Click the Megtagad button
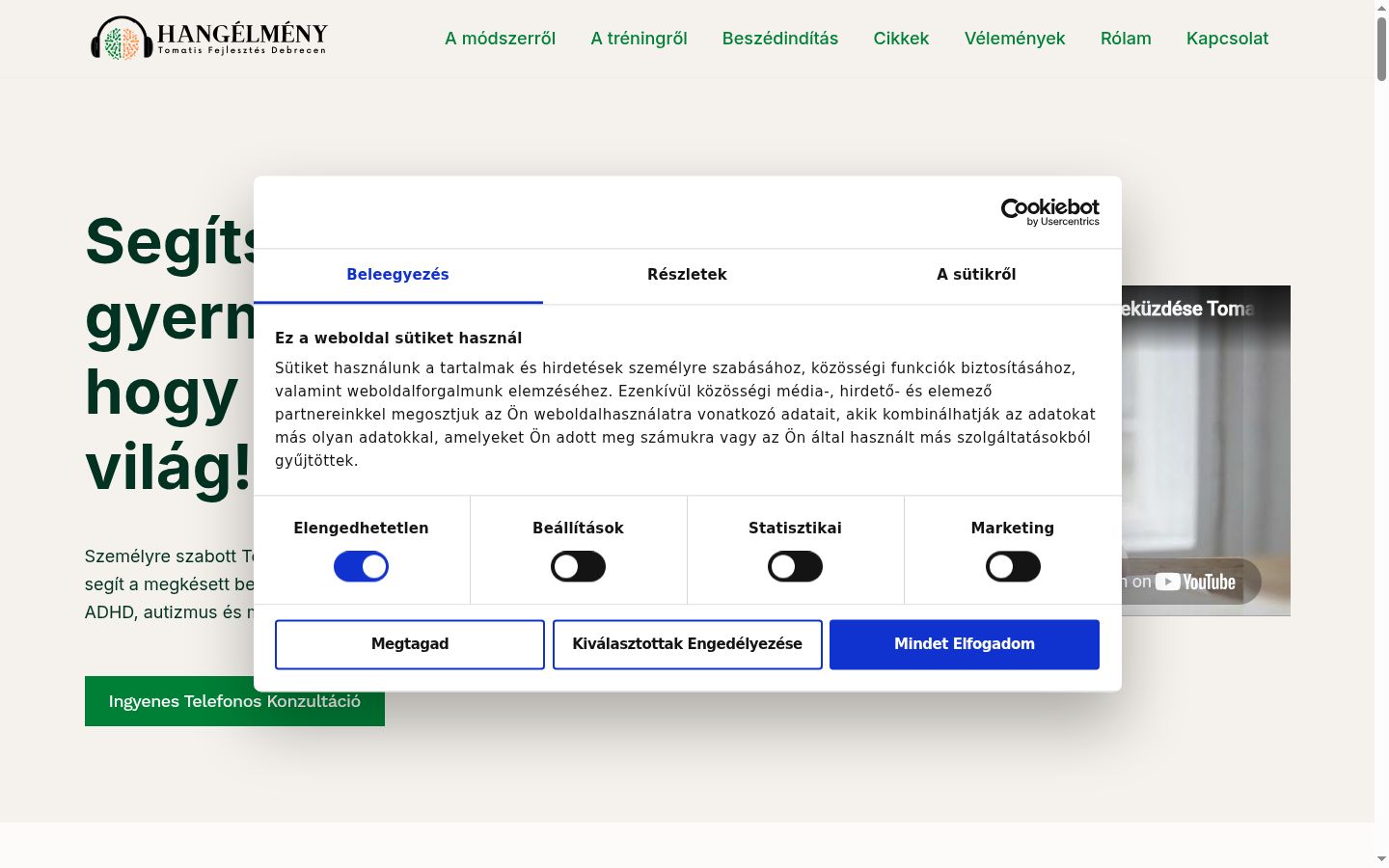The width and height of the screenshot is (1389, 868). click(x=410, y=644)
